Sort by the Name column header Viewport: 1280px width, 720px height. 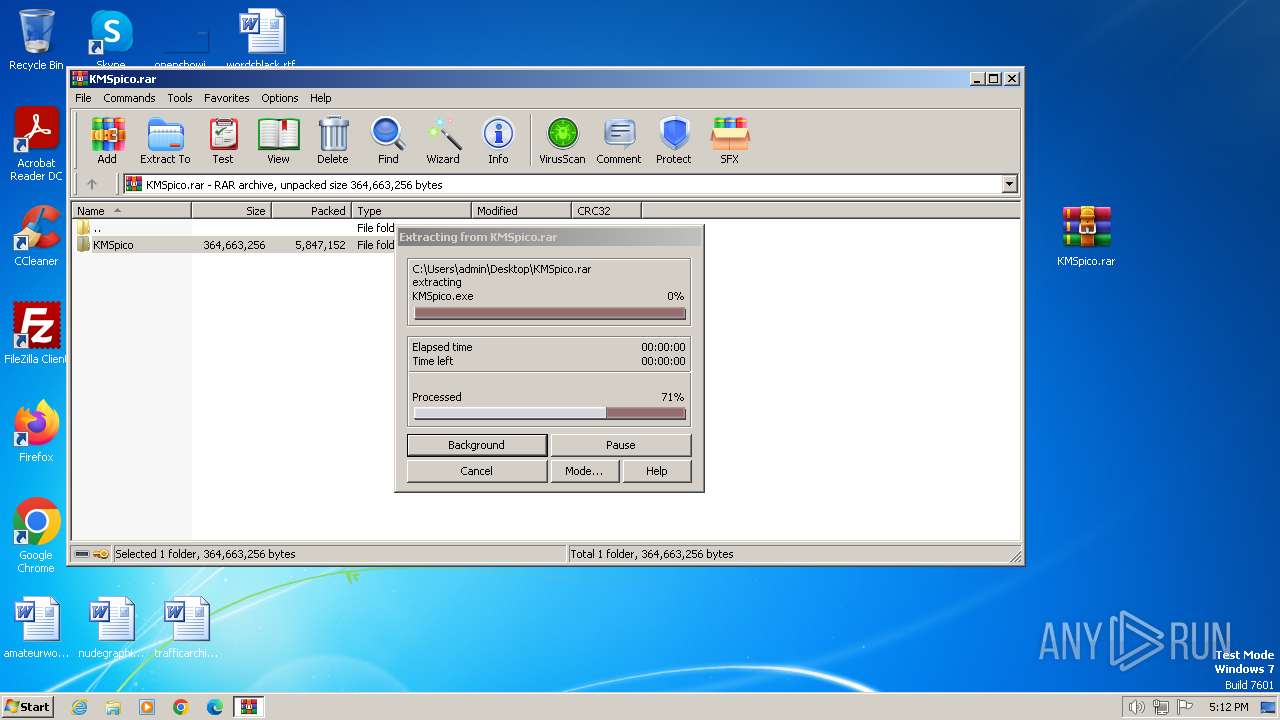pyautogui.click(x=131, y=211)
